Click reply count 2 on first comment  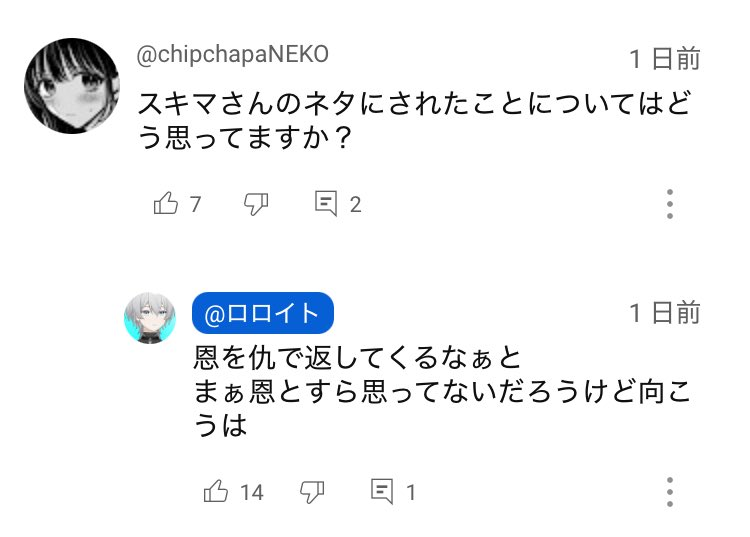tap(355, 205)
